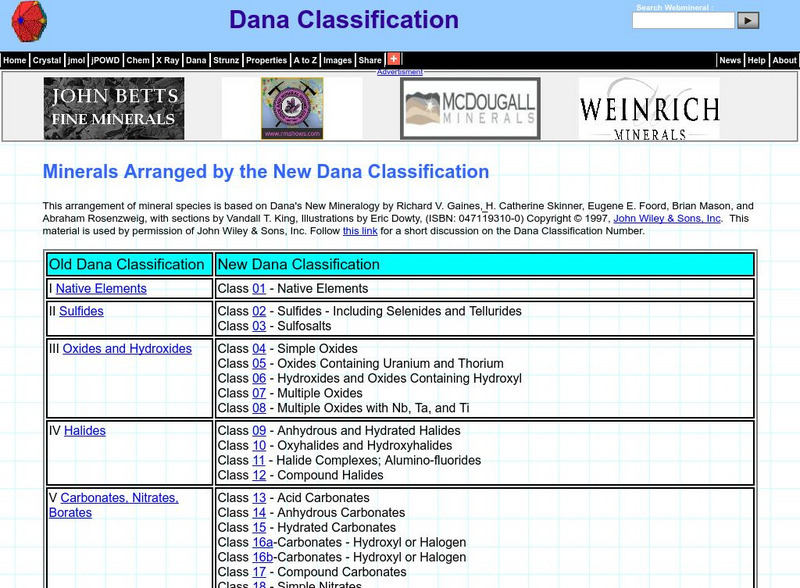Open Class 06 Hydroxides link
The height and width of the screenshot is (588, 800).
click(x=259, y=378)
